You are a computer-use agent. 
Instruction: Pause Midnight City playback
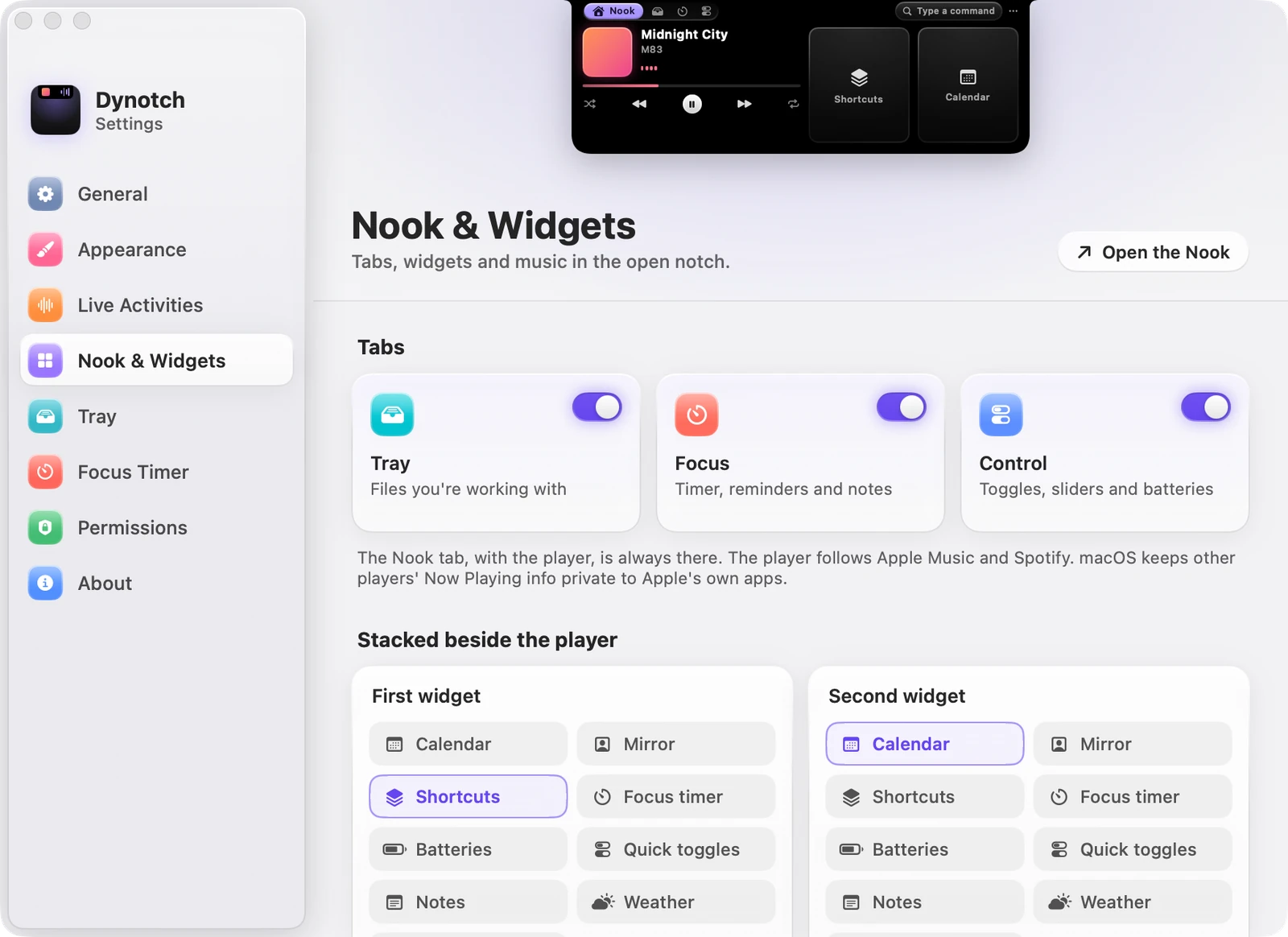[691, 104]
